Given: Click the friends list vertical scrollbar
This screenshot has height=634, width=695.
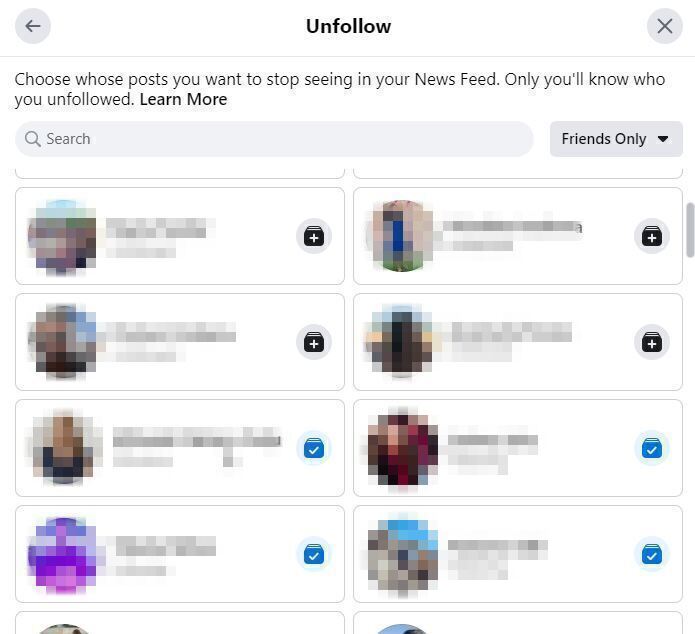Looking at the screenshot, I should pyautogui.click(x=690, y=230).
